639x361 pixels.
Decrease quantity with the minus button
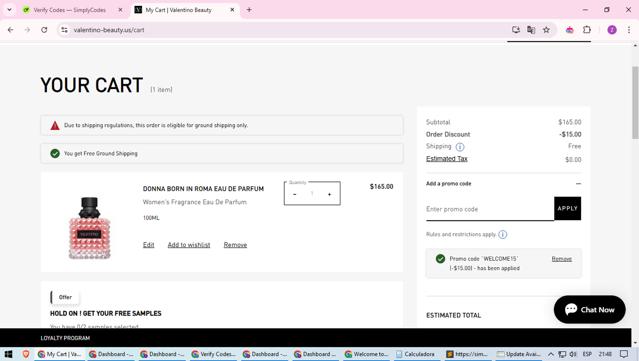point(295,194)
